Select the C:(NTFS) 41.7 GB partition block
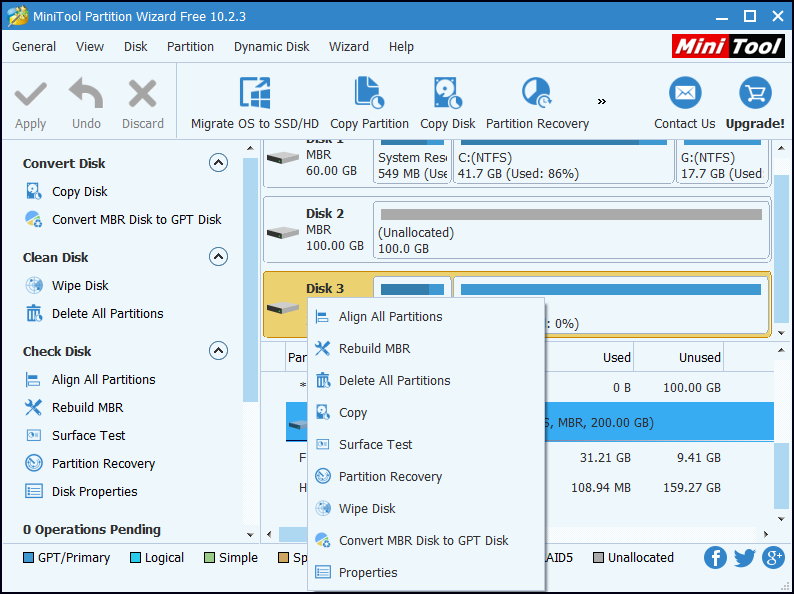 (564, 162)
